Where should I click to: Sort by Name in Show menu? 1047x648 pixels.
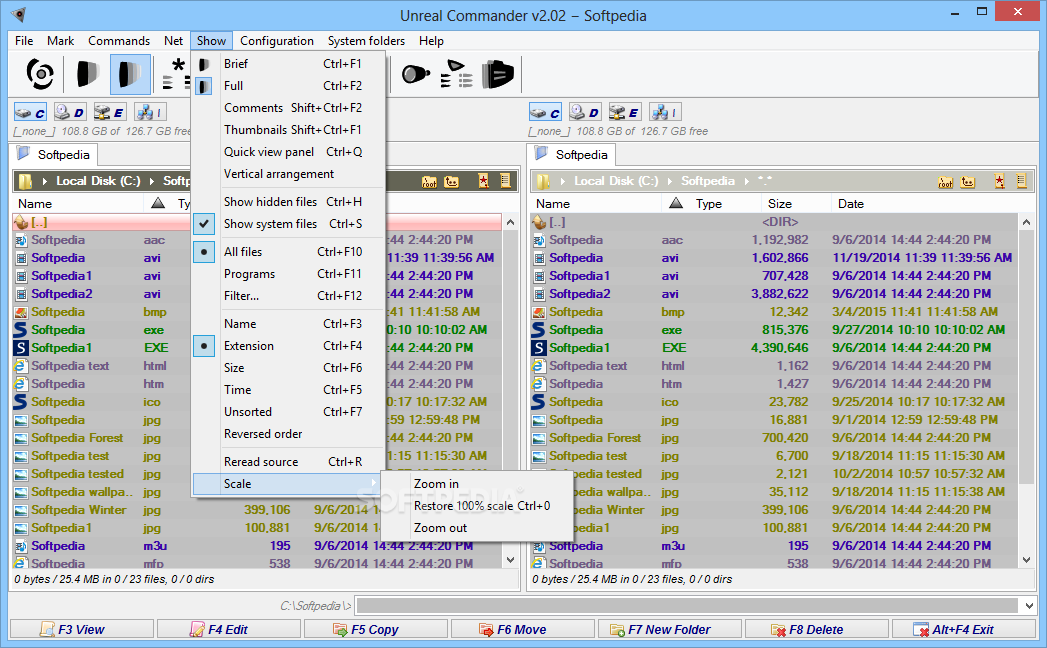click(x=288, y=324)
